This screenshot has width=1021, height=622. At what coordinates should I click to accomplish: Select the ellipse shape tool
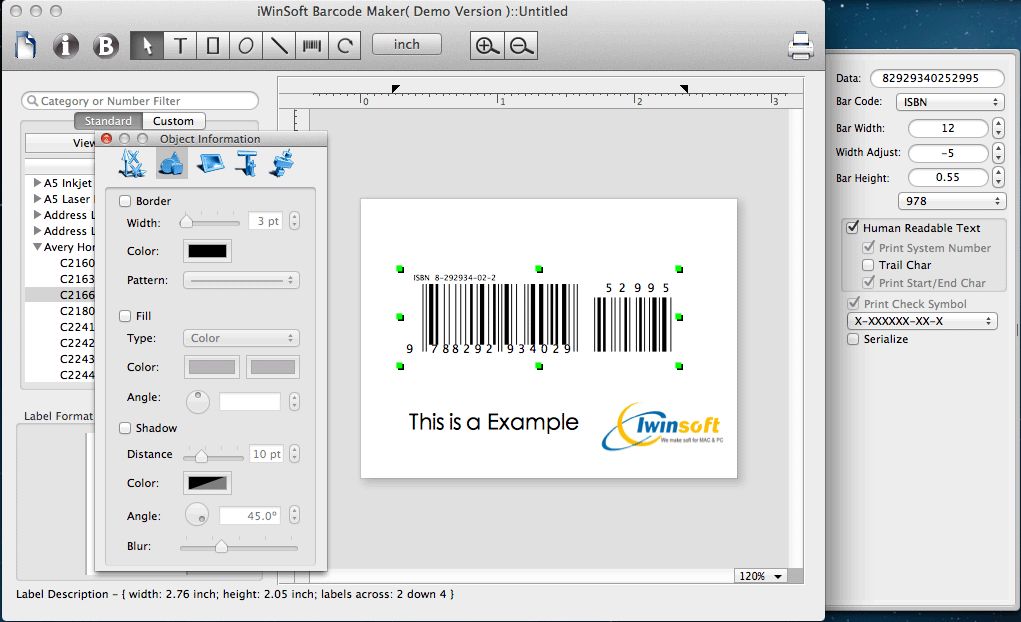[245, 46]
